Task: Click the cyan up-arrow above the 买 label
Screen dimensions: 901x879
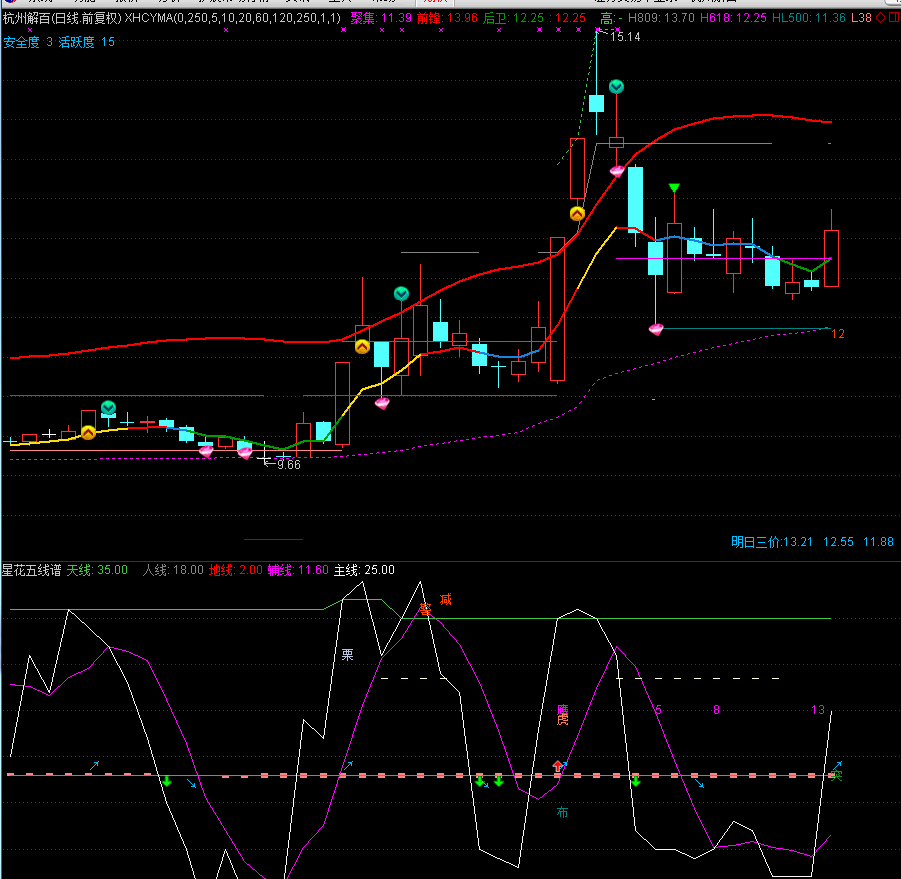Action: [837, 765]
